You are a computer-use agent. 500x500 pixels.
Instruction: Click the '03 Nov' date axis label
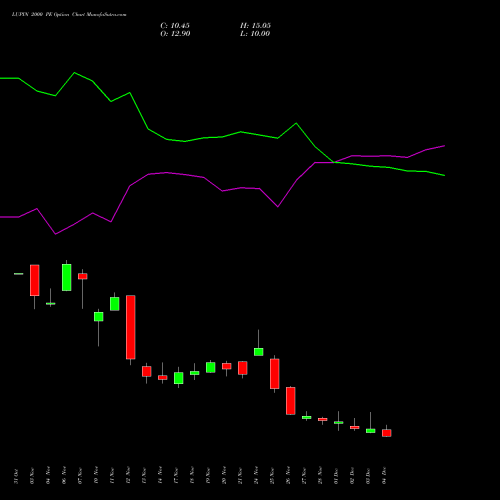pos(32,476)
